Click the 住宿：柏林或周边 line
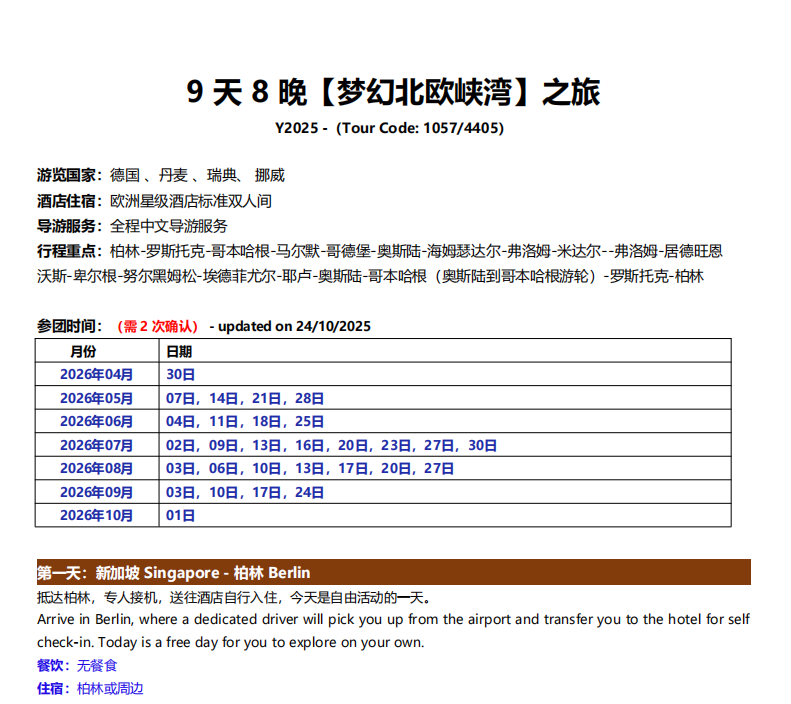Screen dimensions: 791x704 point(90,688)
